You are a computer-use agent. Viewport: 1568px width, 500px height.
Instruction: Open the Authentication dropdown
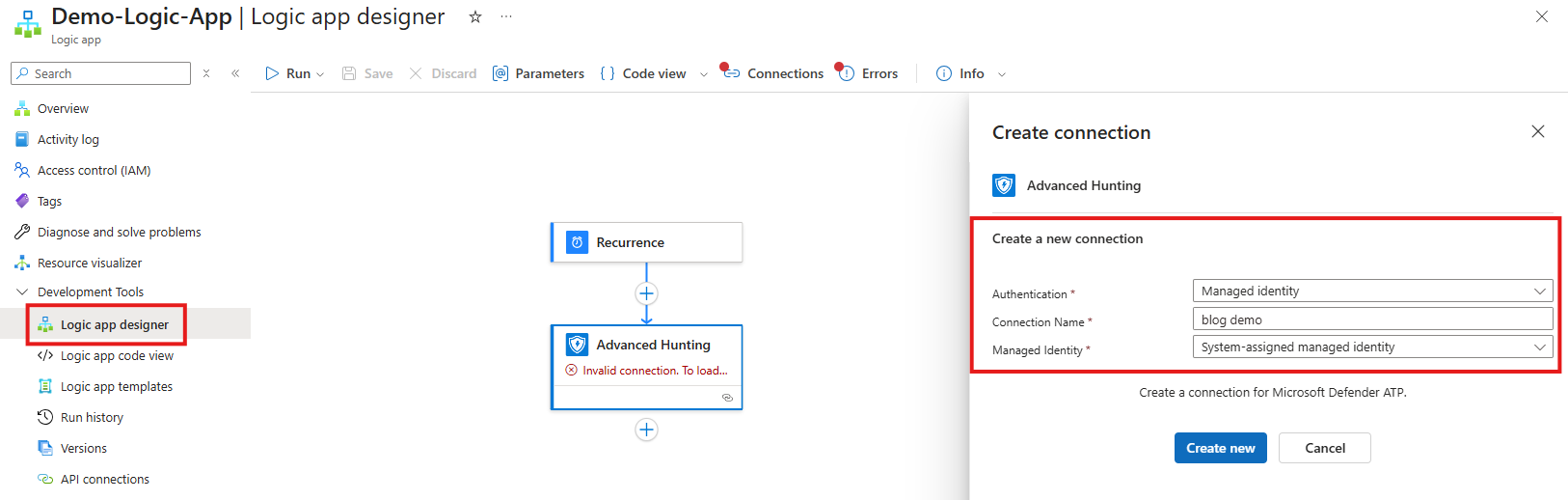click(x=1371, y=292)
